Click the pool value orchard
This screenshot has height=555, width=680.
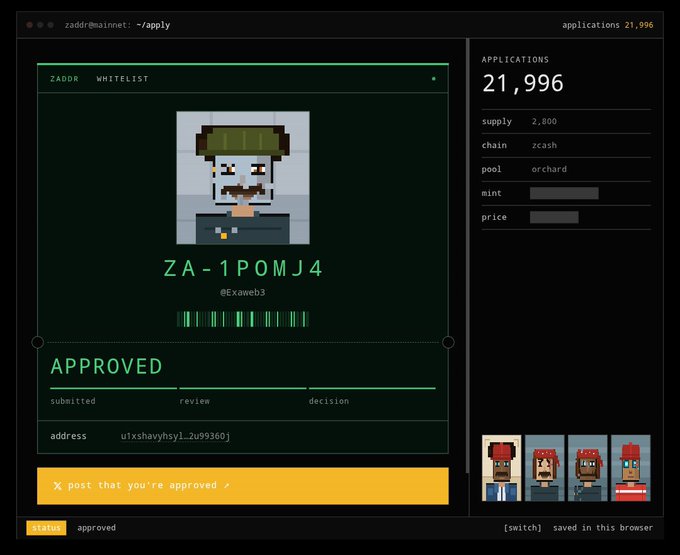(549, 169)
